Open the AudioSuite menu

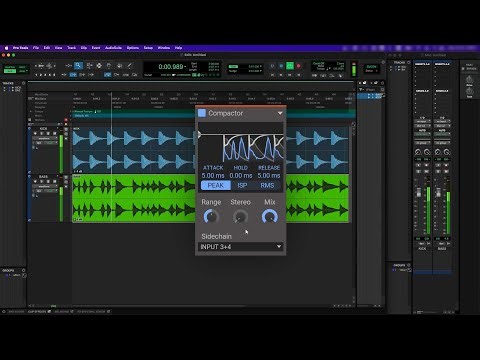113,48
